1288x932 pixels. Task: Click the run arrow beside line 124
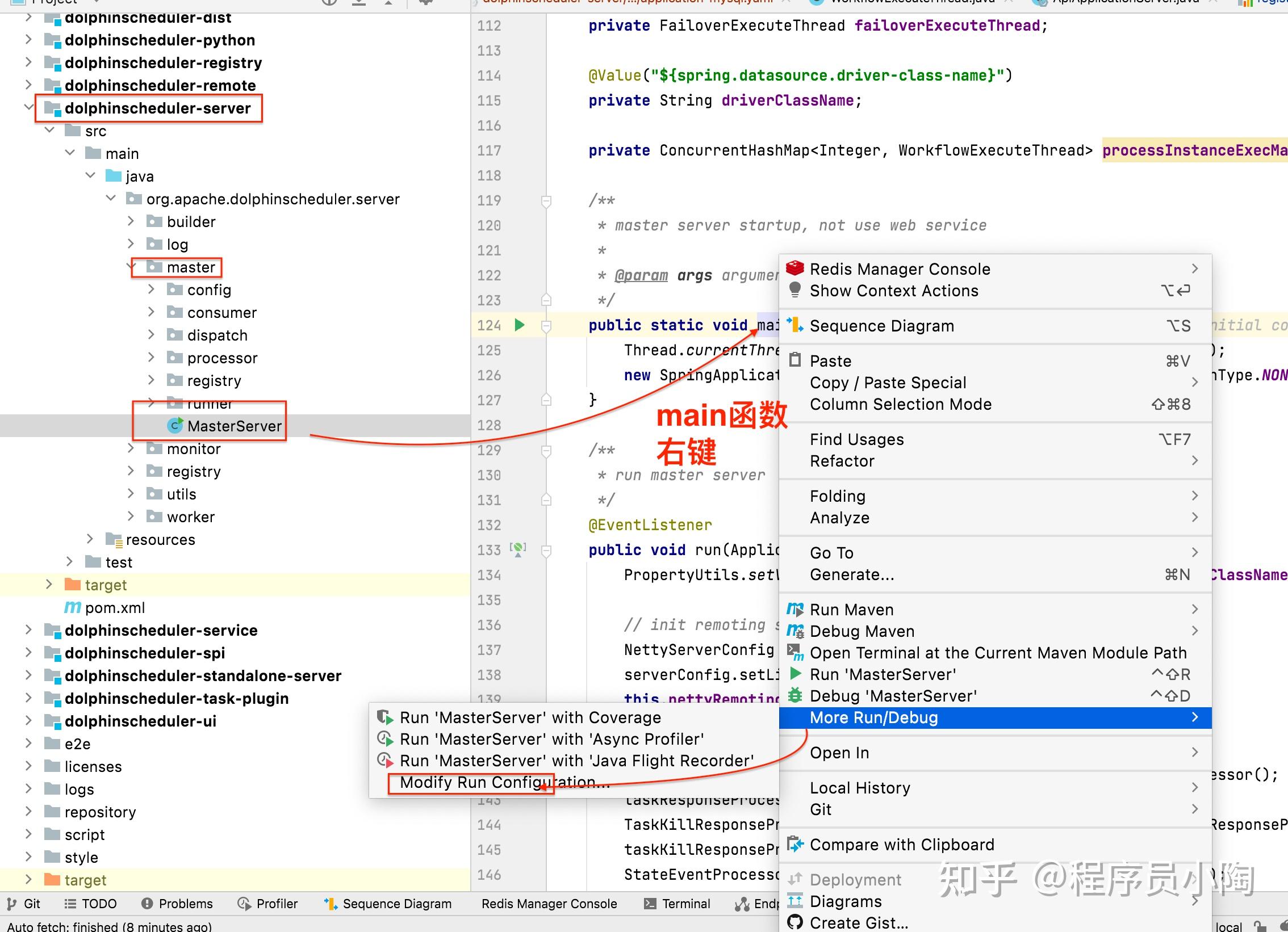(518, 325)
